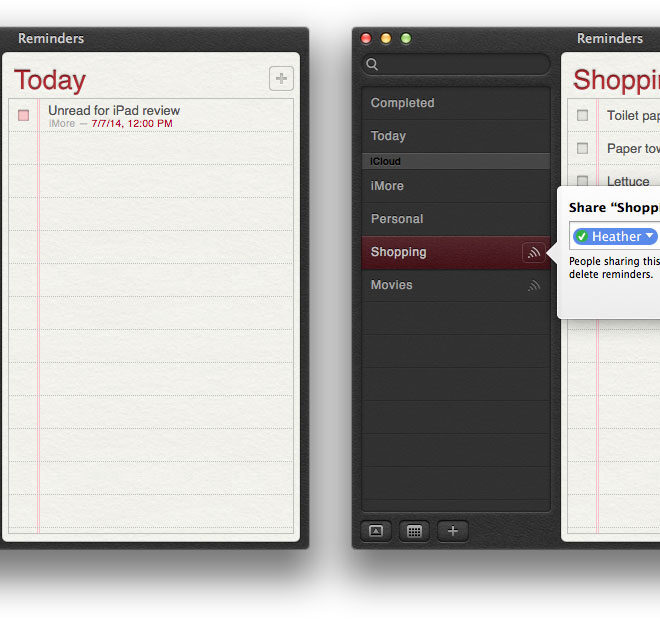
Task: Select the Lettuce reminder text
Action: click(628, 181)
